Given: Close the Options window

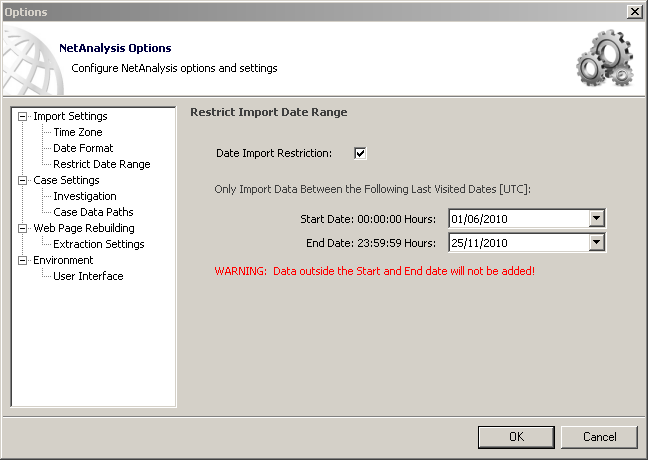Looking at the screenshot, I should (x=634, y=12).
